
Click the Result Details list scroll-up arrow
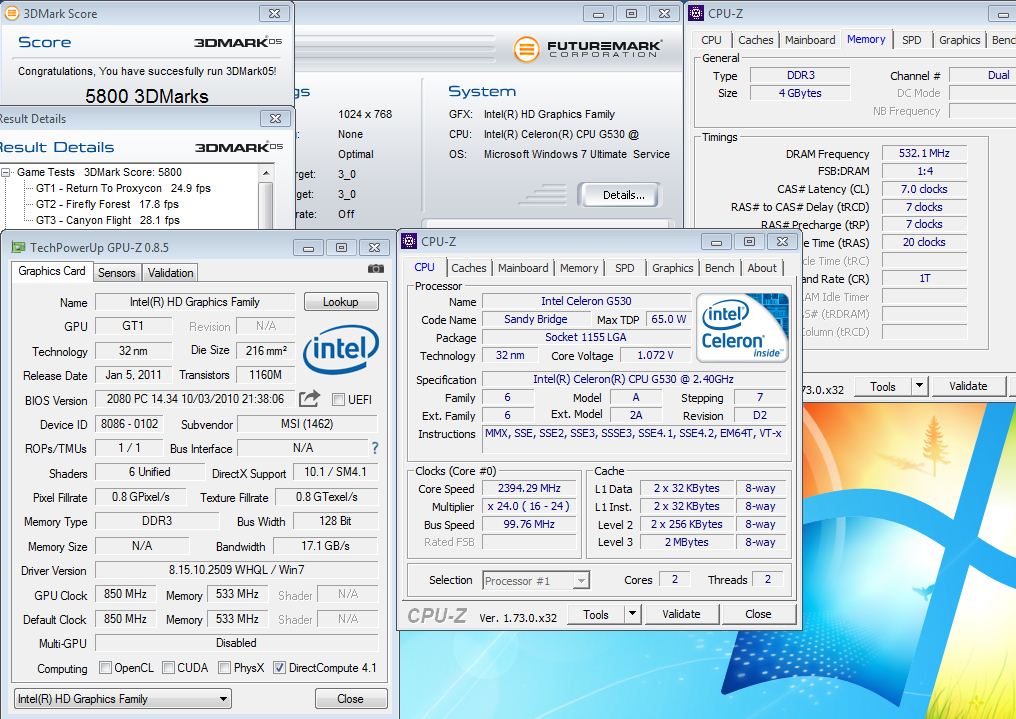[x=266, y=173]
